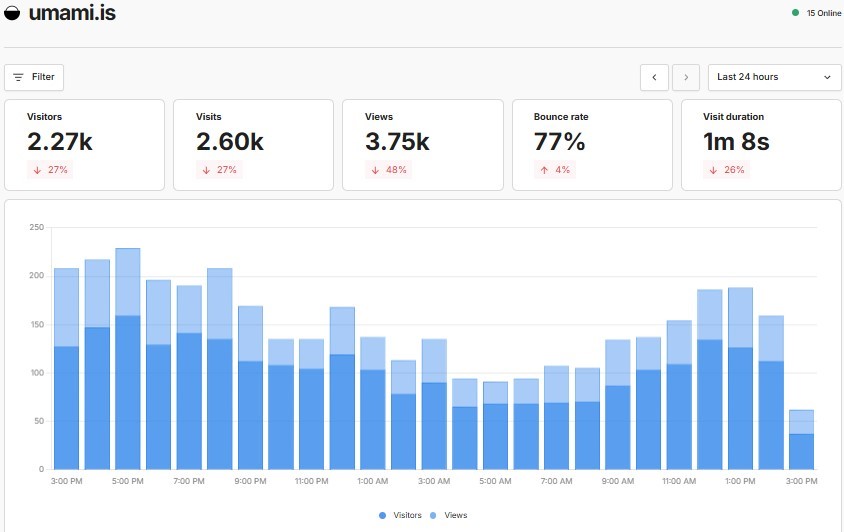Click the Views 48% decrease badge

(388, 170)
